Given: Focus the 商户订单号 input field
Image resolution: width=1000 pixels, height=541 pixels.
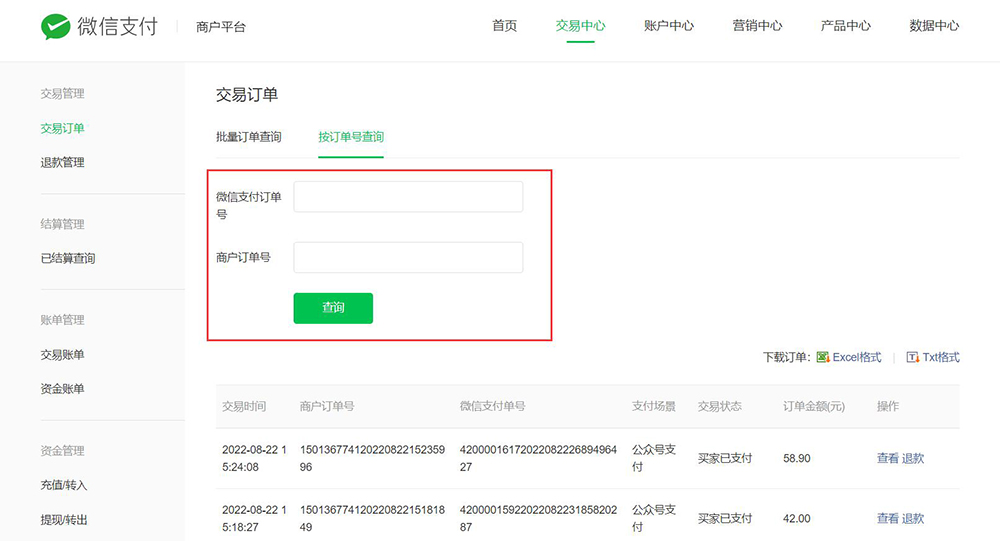Looking at the screenshot, I should point(408,257).
